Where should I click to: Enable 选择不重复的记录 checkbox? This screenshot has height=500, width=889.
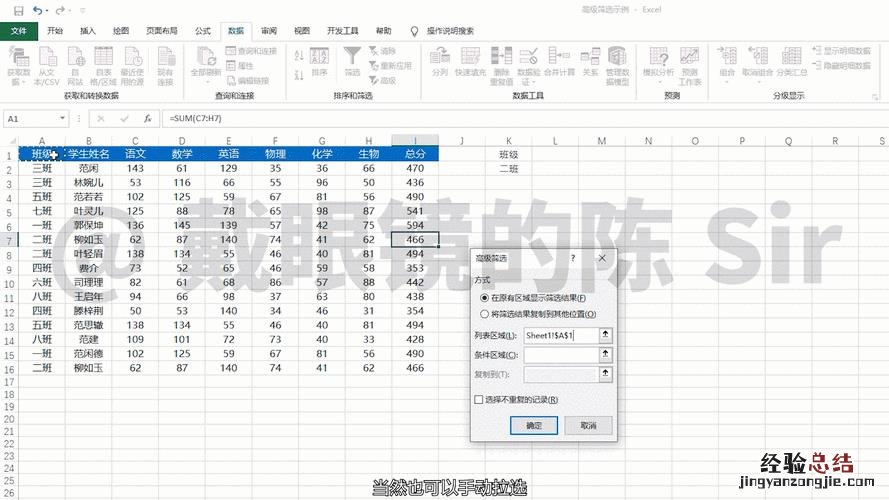[479, 400]
